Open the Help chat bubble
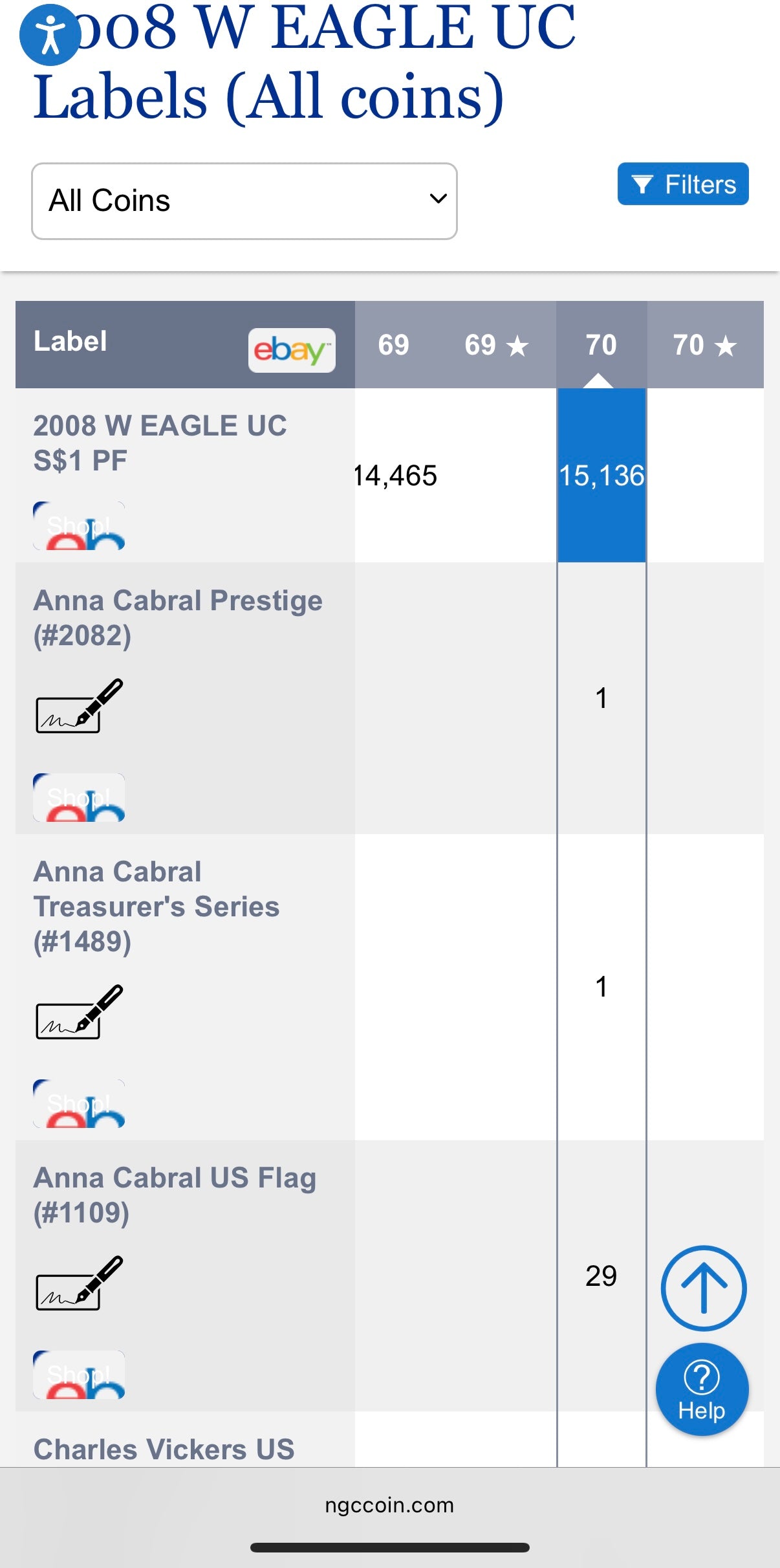780x1568 pixels. [702, 1389]
